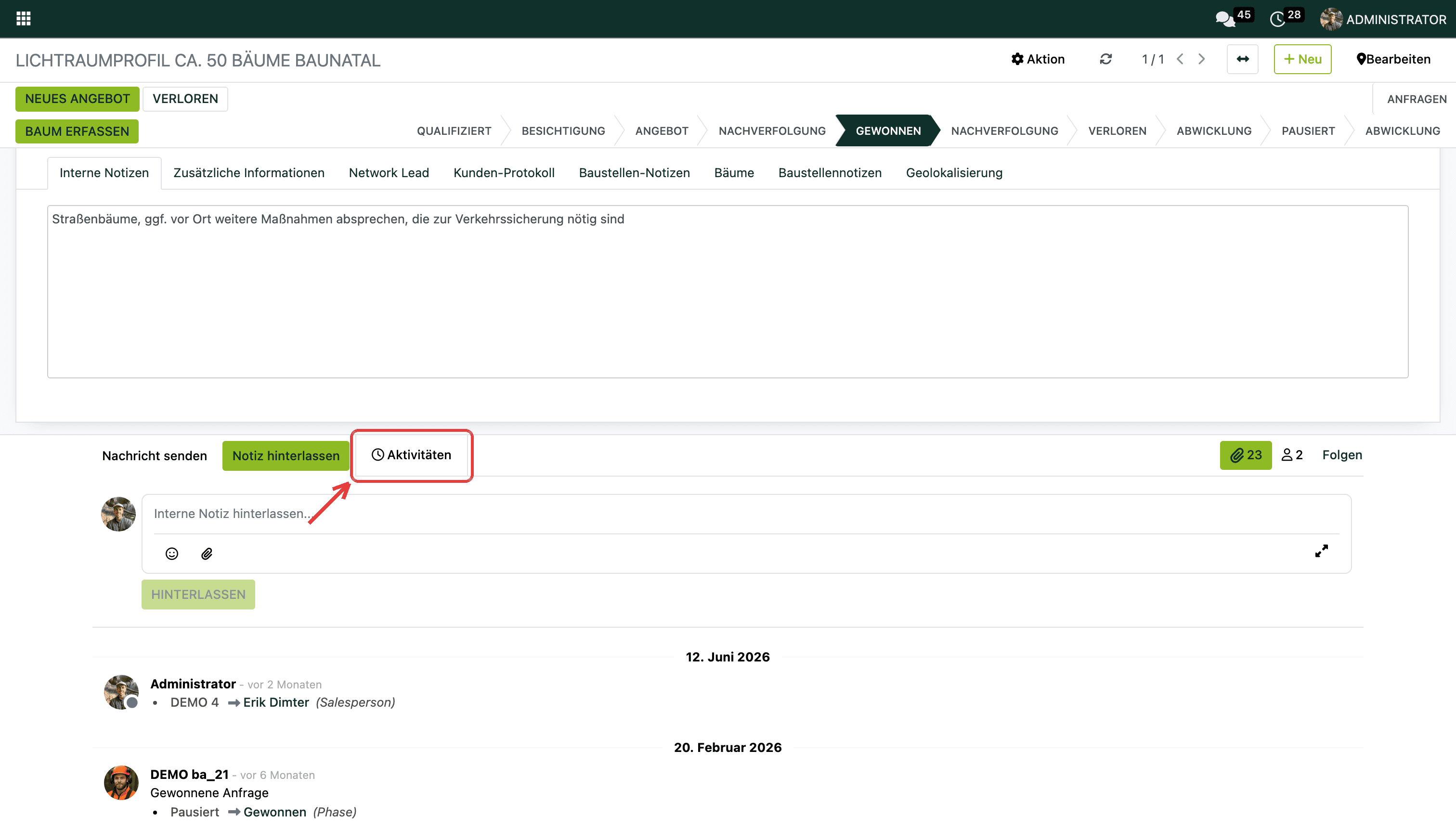This screenshot has height=828, width=1456.
Task: Set the stage to ANGEBOT
Action: 662,131
